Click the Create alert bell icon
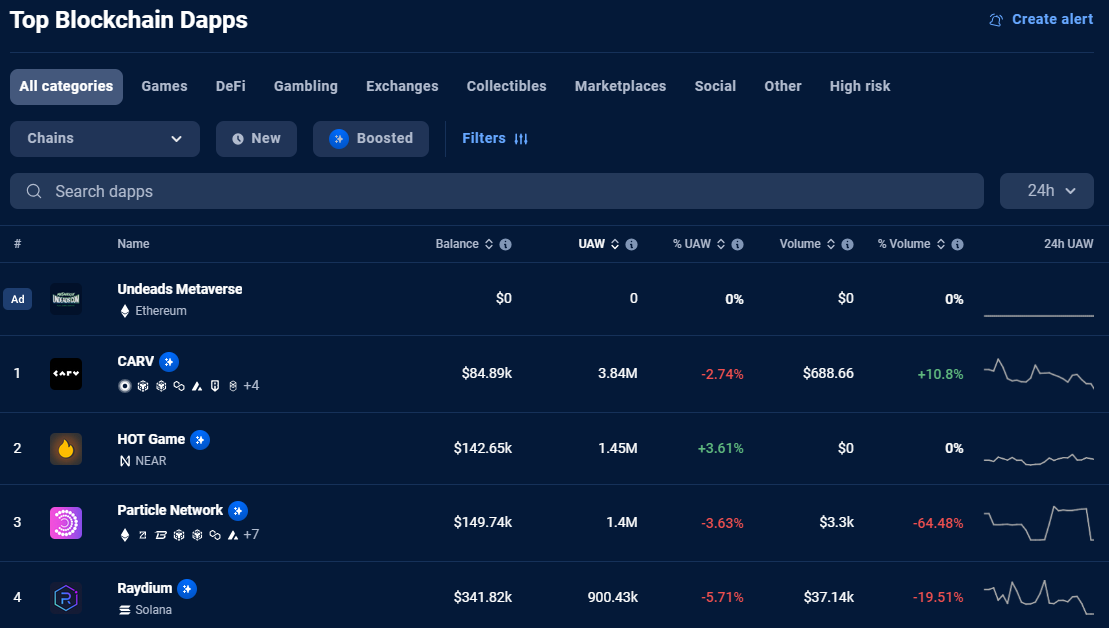The width and height of the screenshot is (1109, 628). tap(996, 20)
